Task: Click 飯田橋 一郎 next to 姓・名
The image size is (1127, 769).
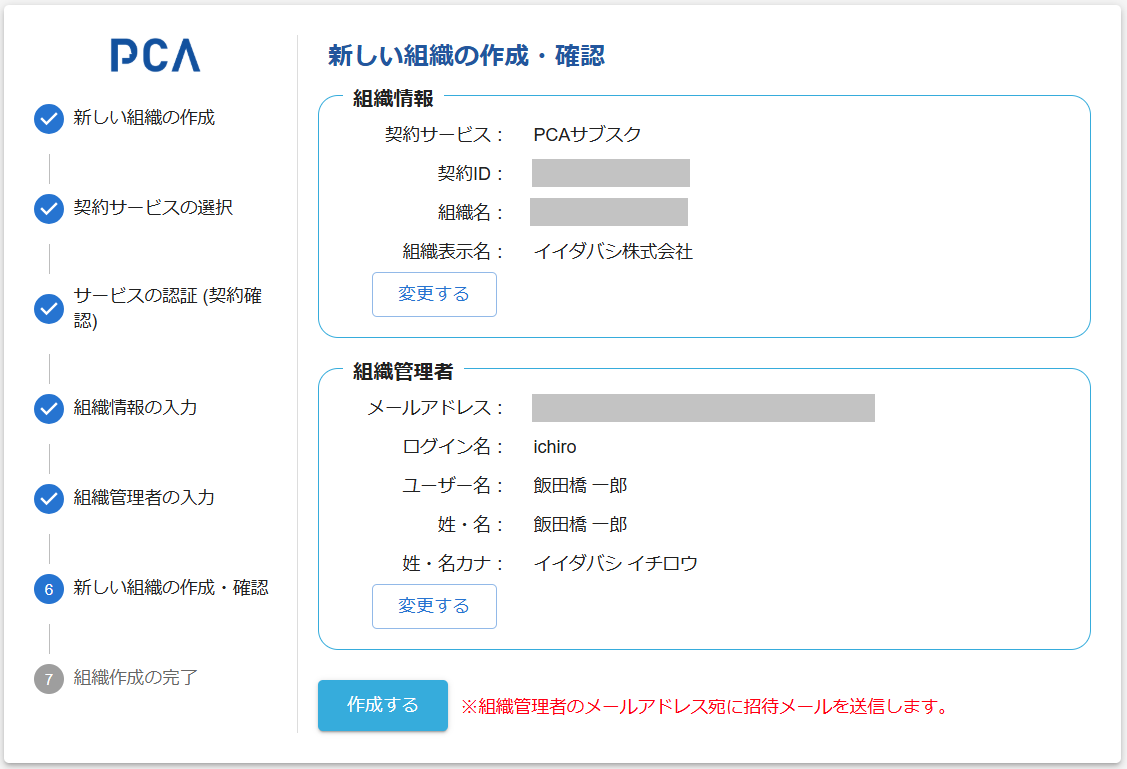Action: coord(580,525)
